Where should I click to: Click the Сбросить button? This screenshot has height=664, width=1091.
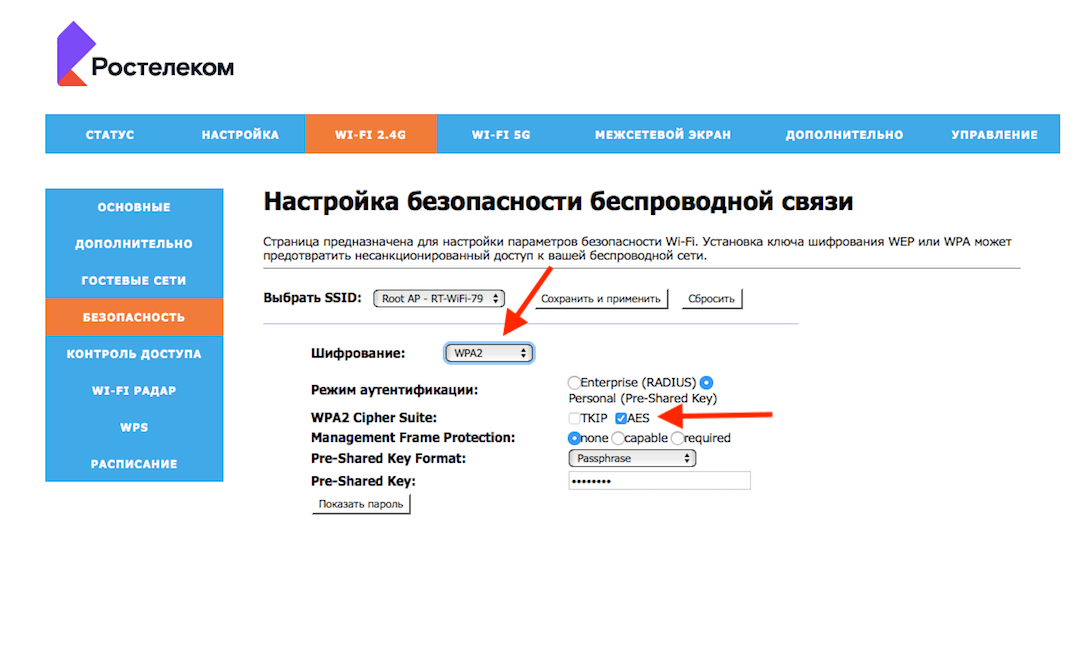tap(712, 299)
